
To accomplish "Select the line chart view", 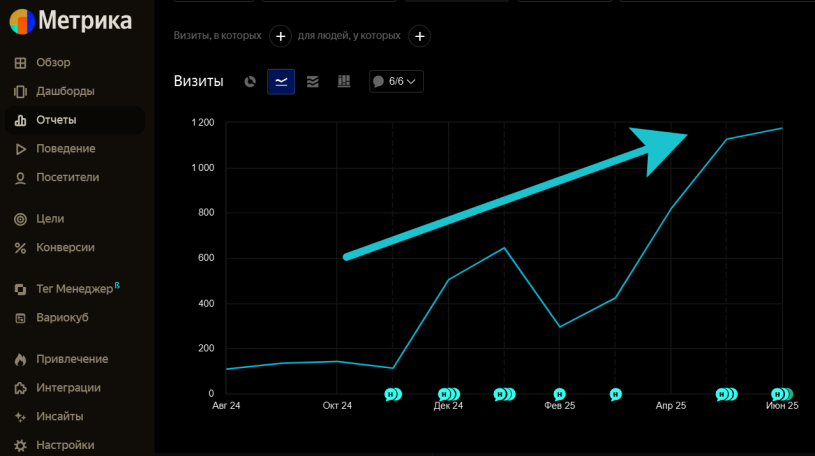I will click(281, 82).
